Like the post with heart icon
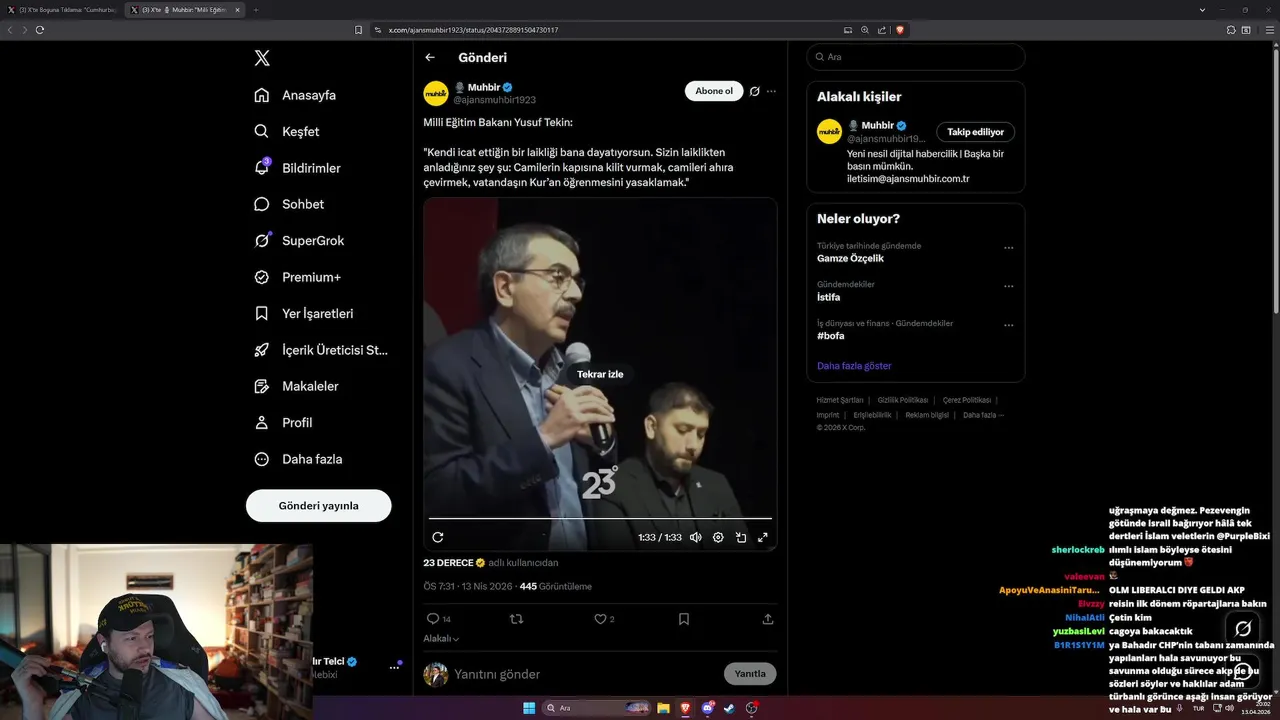This screenshot has width=1280, height=720. pyautogui.click(x=604, y=619)
